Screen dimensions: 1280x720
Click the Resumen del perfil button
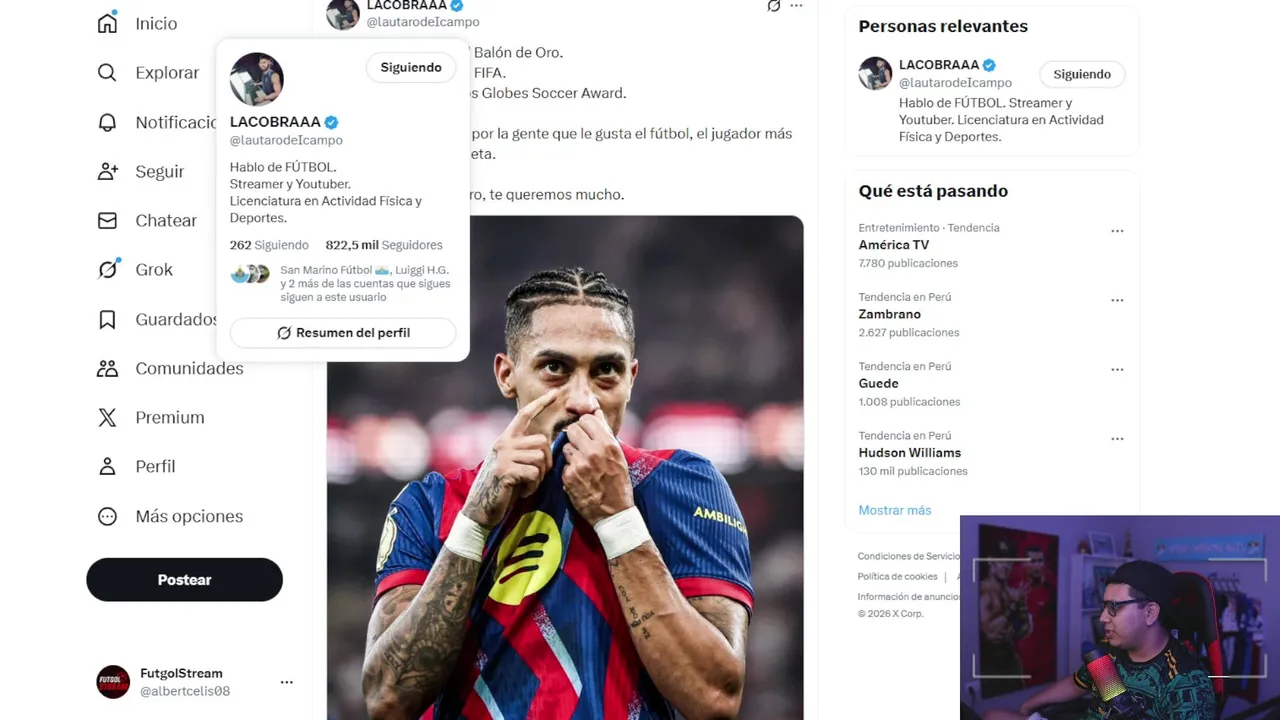point(343,333)
